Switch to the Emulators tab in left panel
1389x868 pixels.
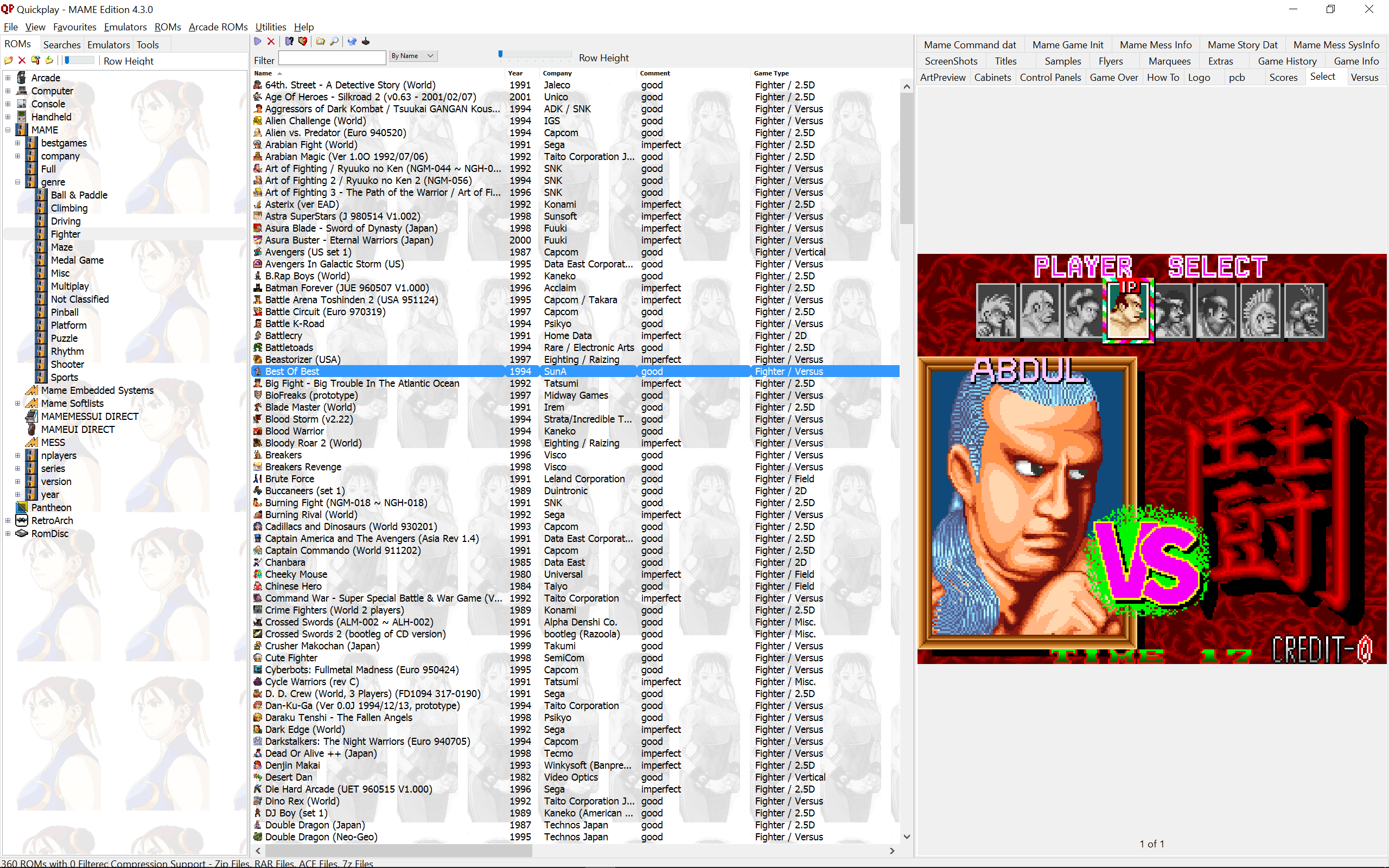click(x=109, y=45)
